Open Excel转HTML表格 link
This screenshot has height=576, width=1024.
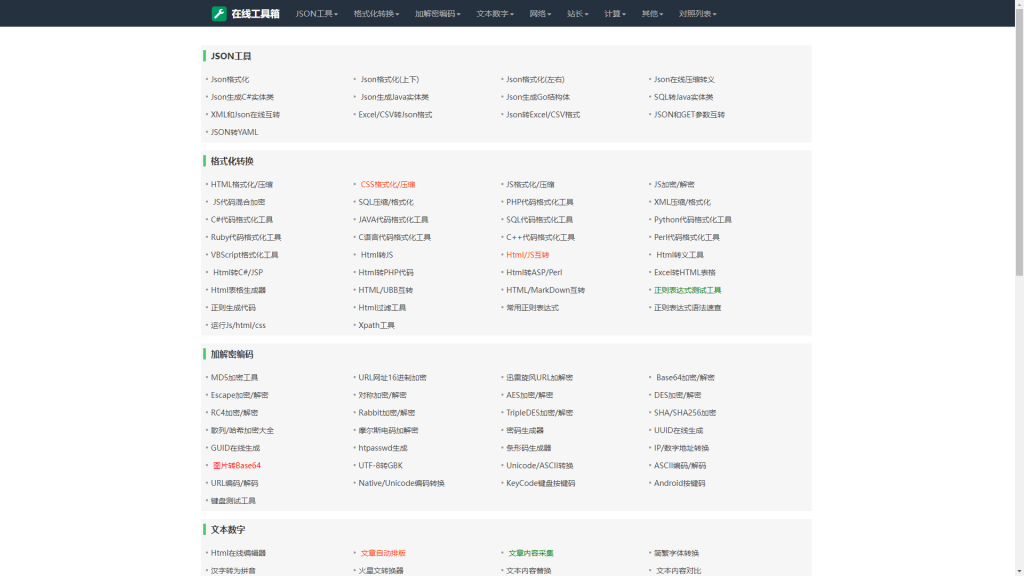685,273
